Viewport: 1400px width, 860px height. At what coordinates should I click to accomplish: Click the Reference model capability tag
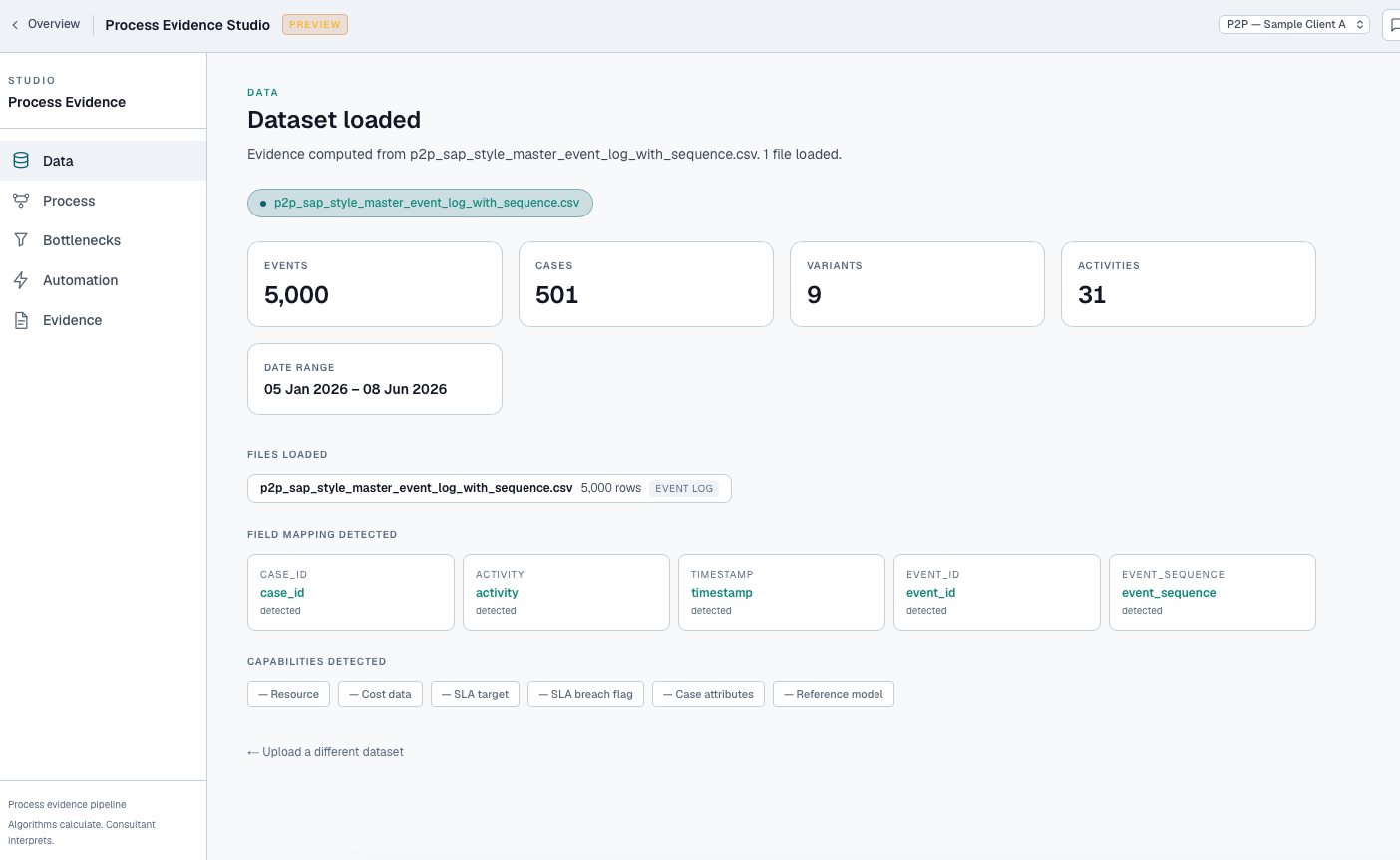[834, 694]
